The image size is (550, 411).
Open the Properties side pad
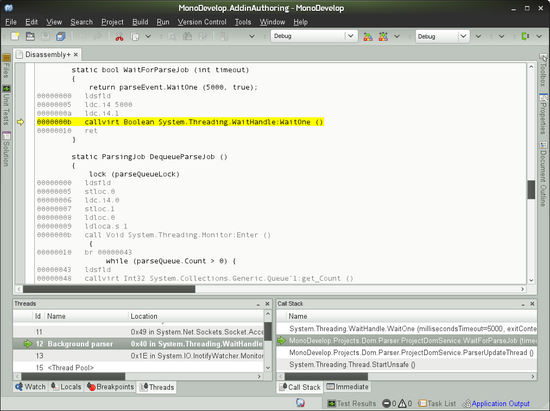pyautogui.click(x=543, y=113)
